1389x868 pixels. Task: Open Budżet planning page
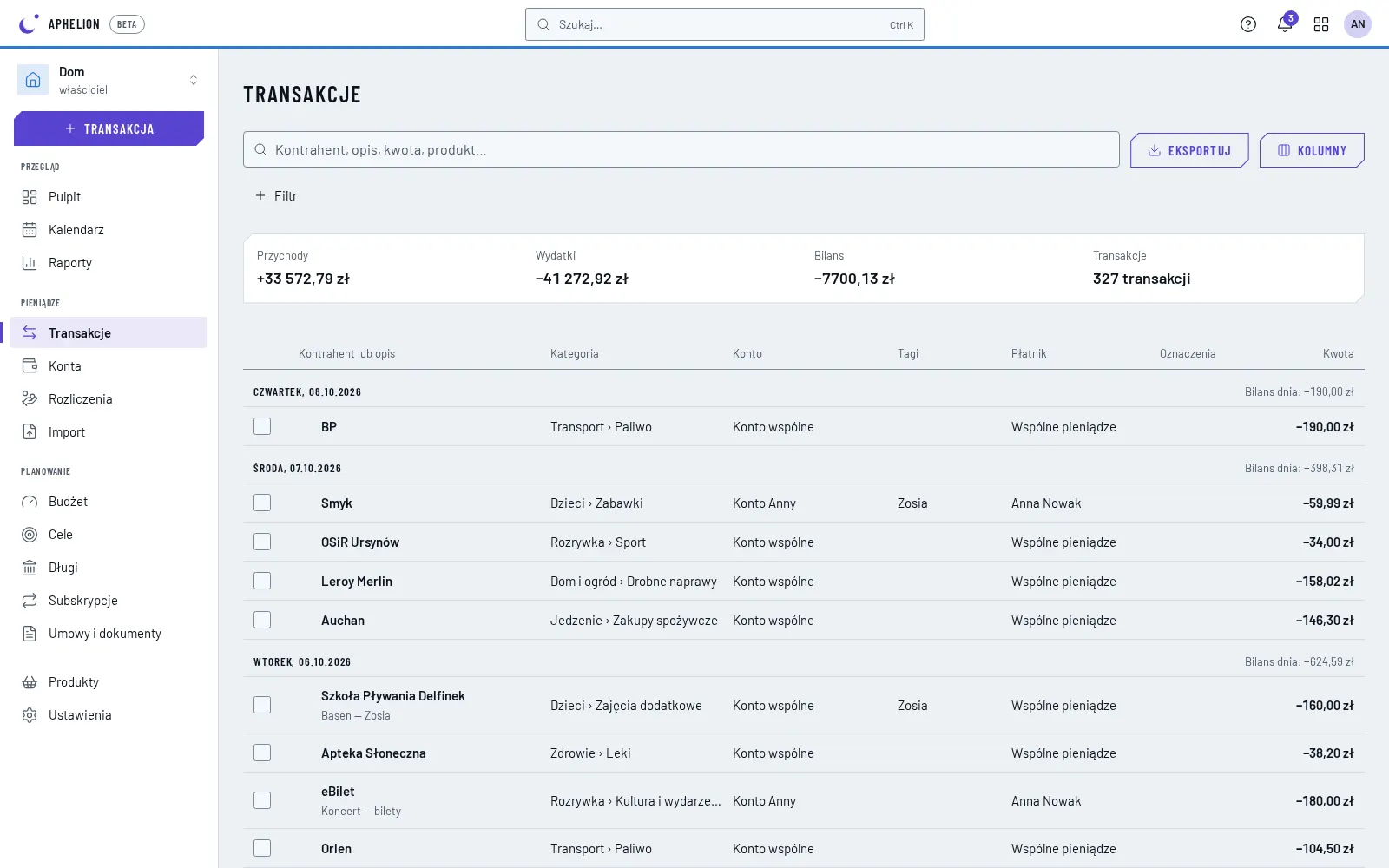tap(109, 502)
